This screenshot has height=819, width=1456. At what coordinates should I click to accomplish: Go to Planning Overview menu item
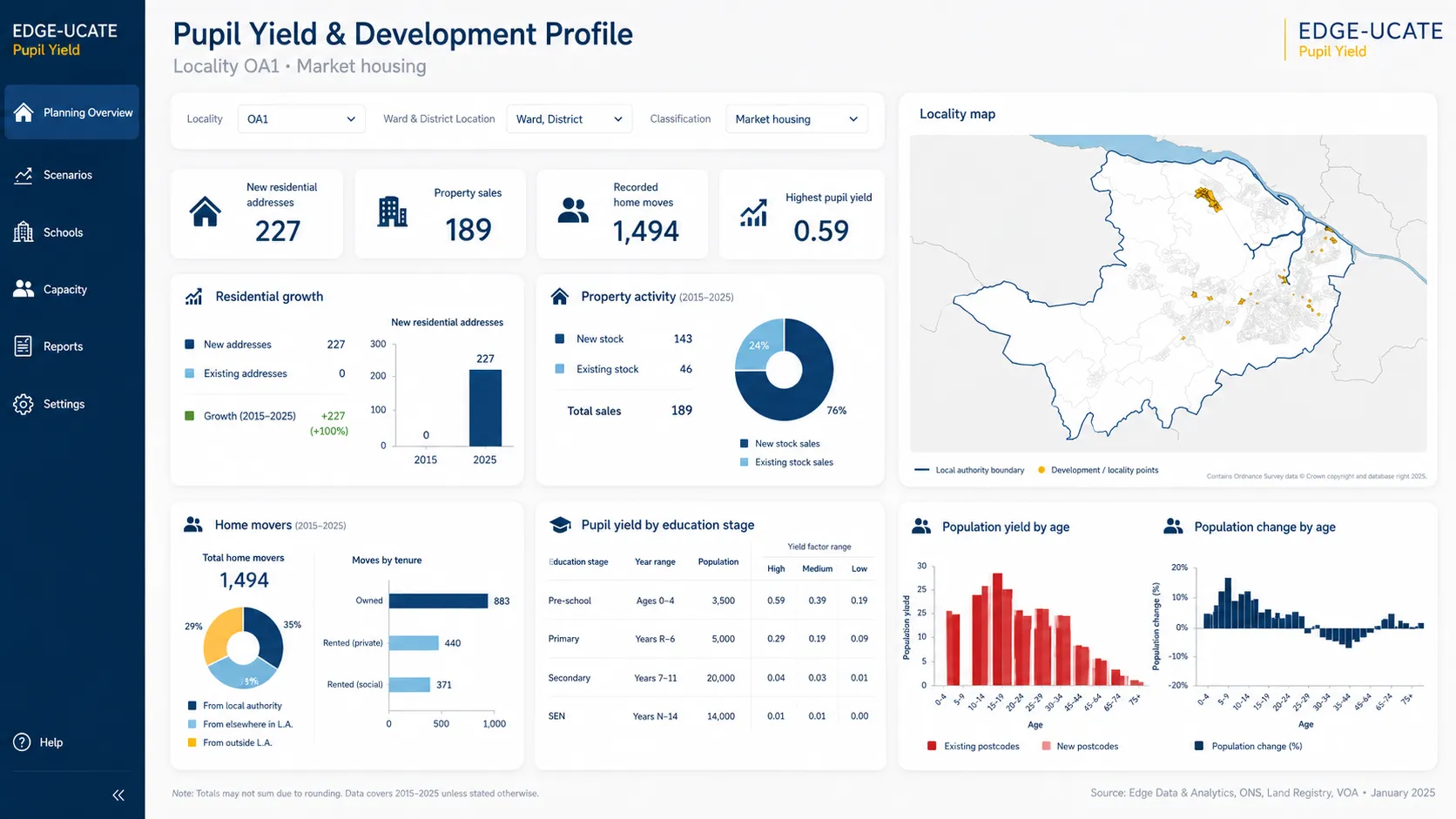click(x=71, y=112)
